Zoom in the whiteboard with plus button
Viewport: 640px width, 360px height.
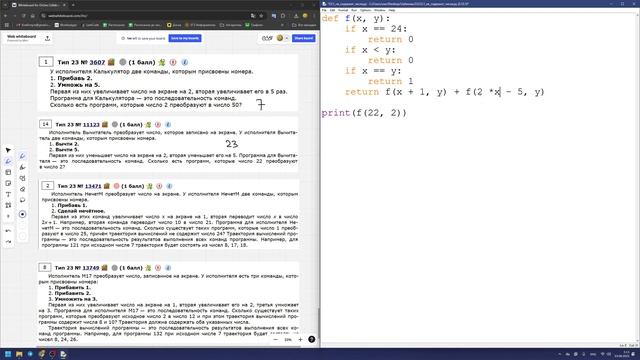click(x=300, y=339)
